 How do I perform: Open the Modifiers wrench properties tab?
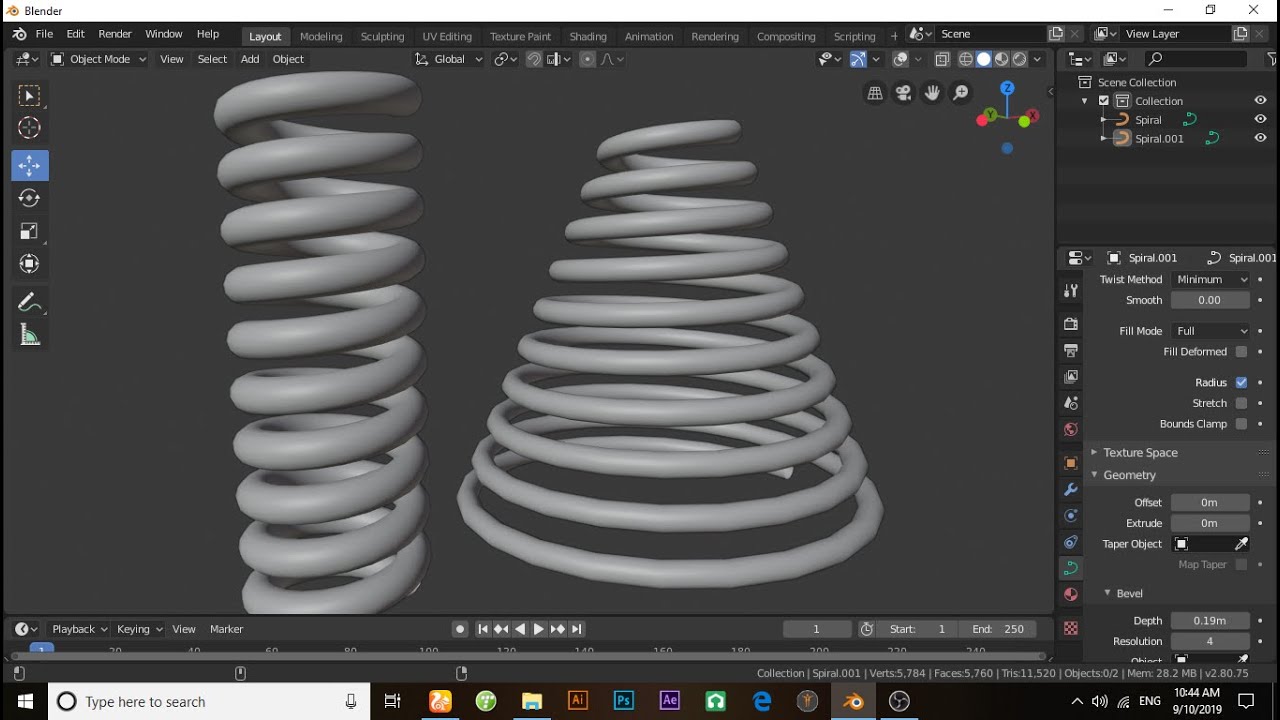coord(1071,490)
